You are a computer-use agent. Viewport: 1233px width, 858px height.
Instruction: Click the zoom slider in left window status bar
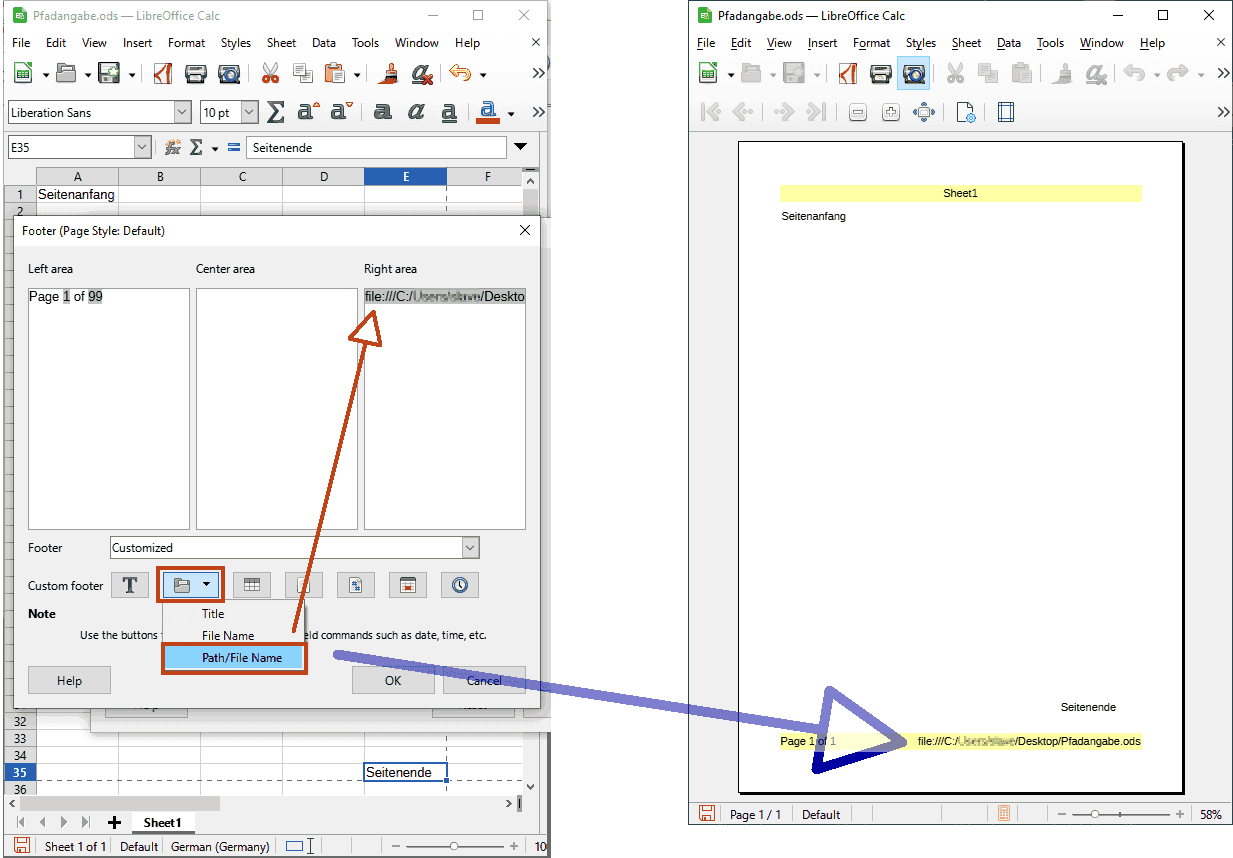click(x=454, y=846)
